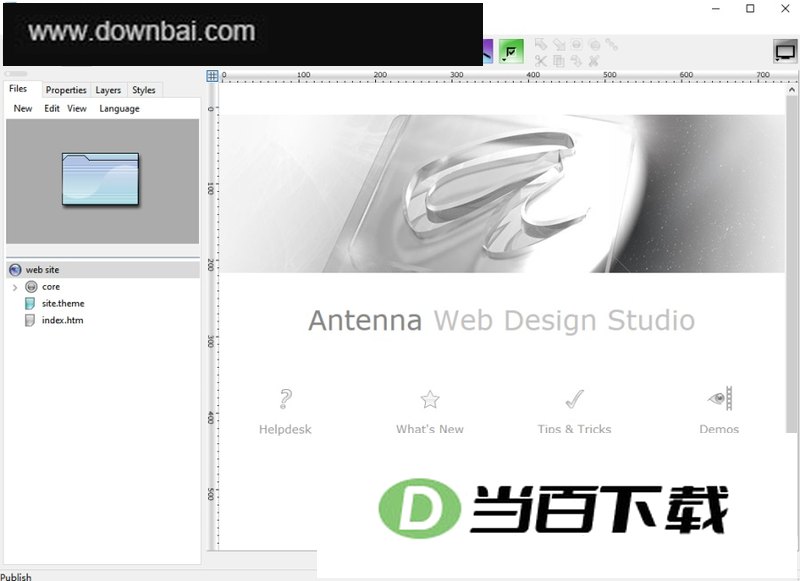Click the index.htm page icon
The image size is (800, 581).
click(x=30, y=320)
